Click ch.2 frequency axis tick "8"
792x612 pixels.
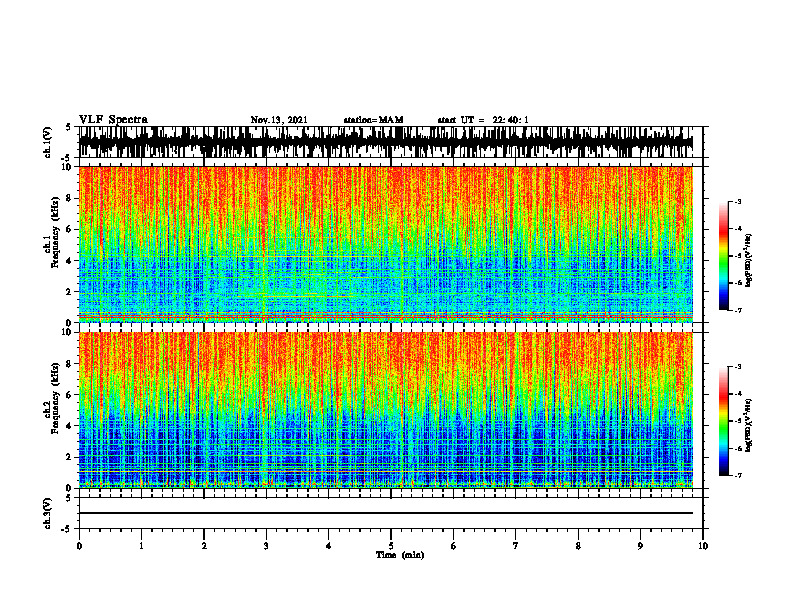(69, 364)
